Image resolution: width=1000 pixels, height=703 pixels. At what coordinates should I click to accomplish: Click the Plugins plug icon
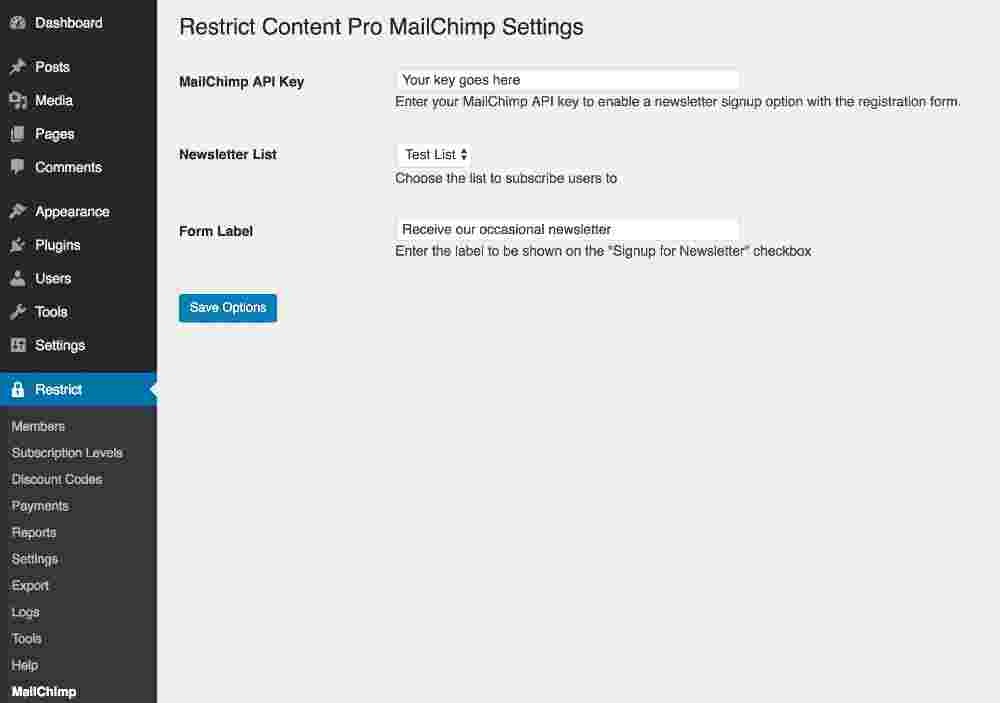click(x=18, y=245)
